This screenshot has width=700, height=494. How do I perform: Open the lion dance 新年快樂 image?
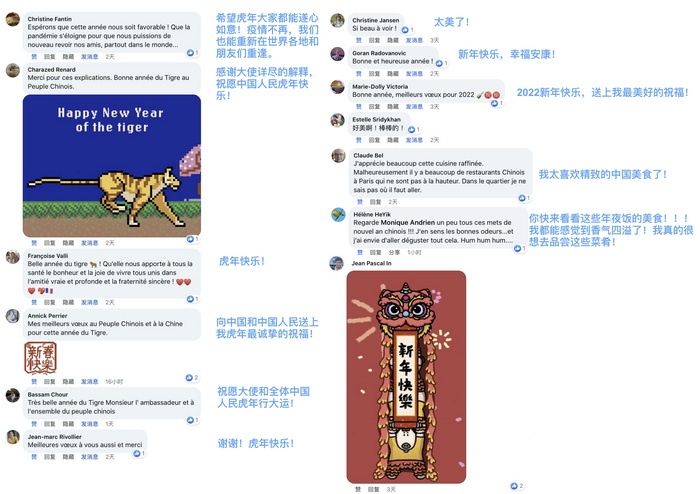pyautogui.click(x=406, y=377)
